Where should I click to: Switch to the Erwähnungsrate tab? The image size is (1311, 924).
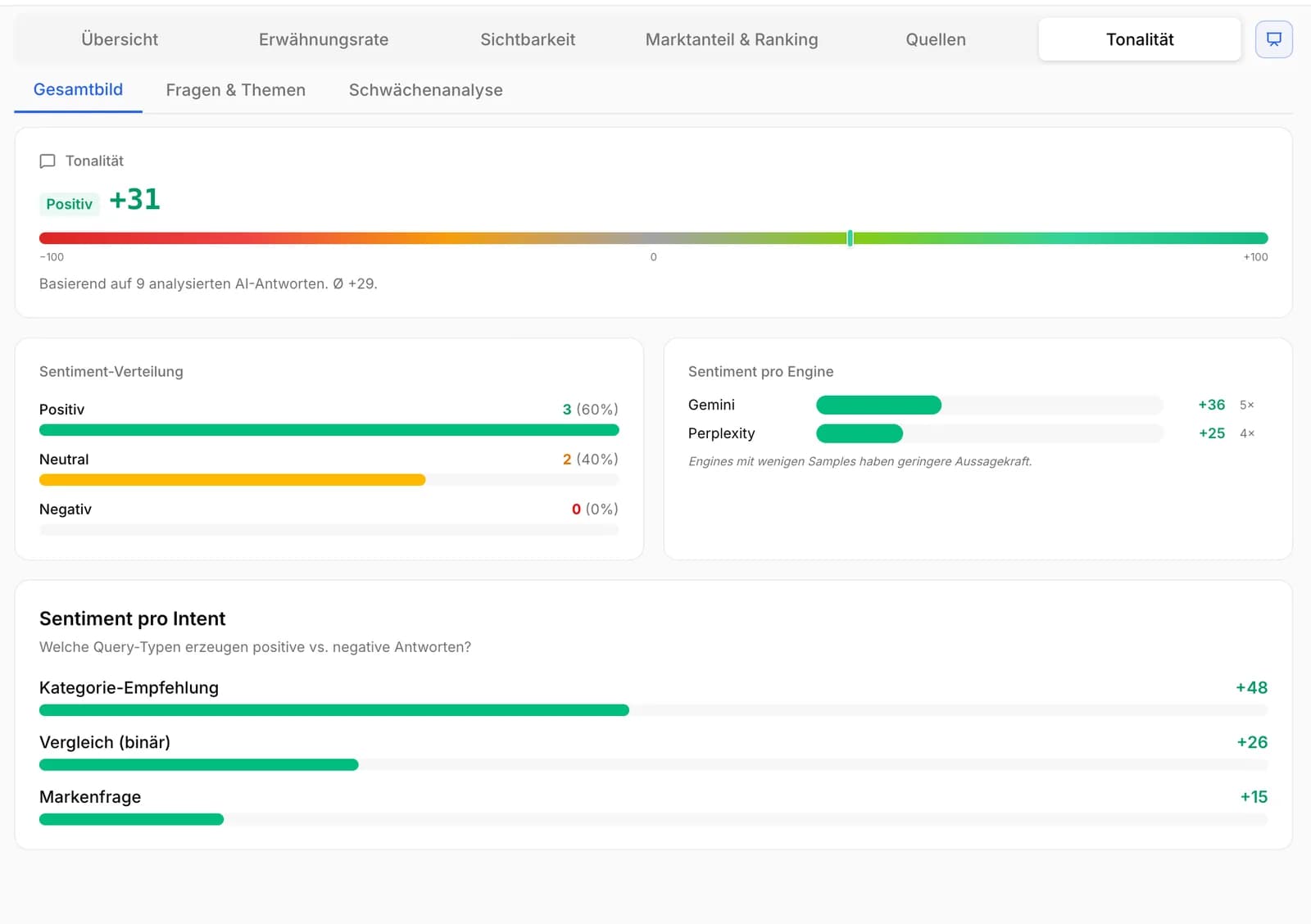[x=324, y=39]
